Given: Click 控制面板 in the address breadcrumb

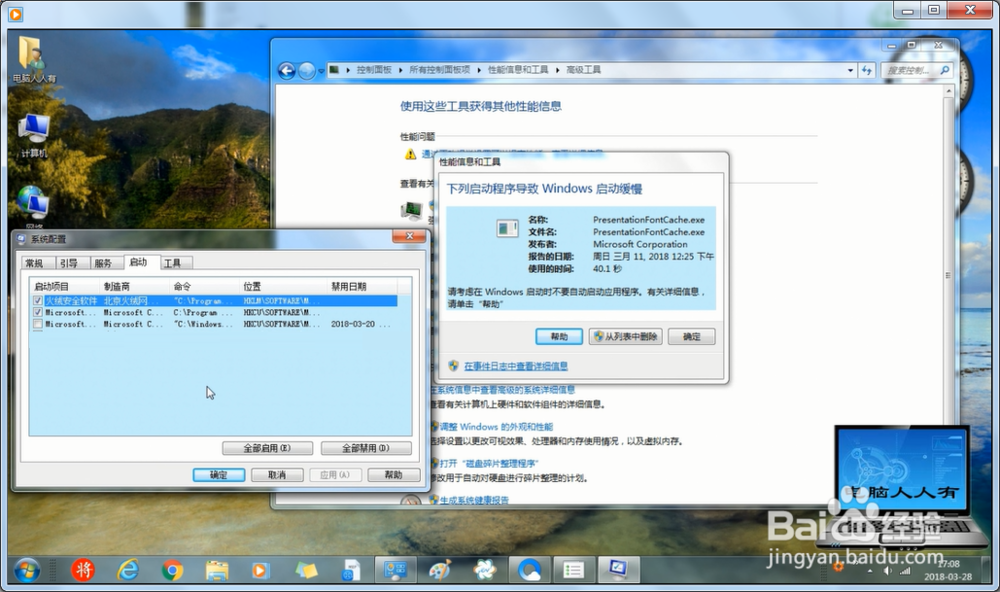Looking at the screenshot, I should point(374,70).
